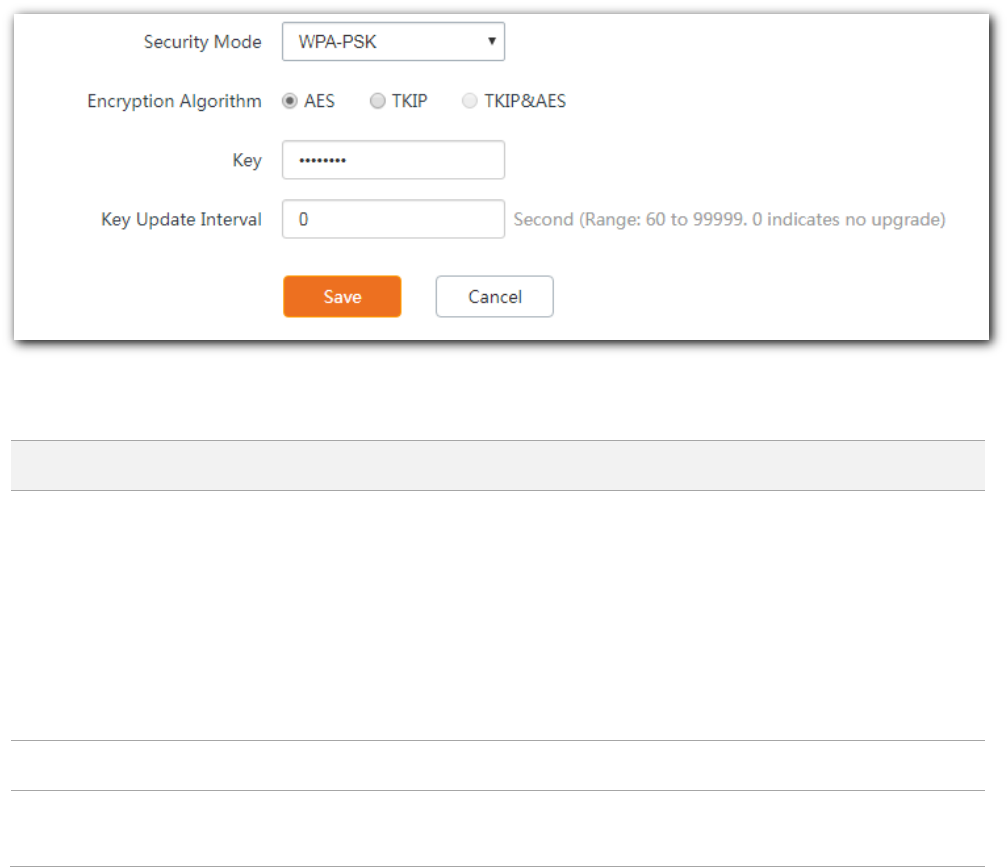Screen dimensions: 1008x867
Task: Click the Encryption Algorithm label
Action: coord(174,102)
